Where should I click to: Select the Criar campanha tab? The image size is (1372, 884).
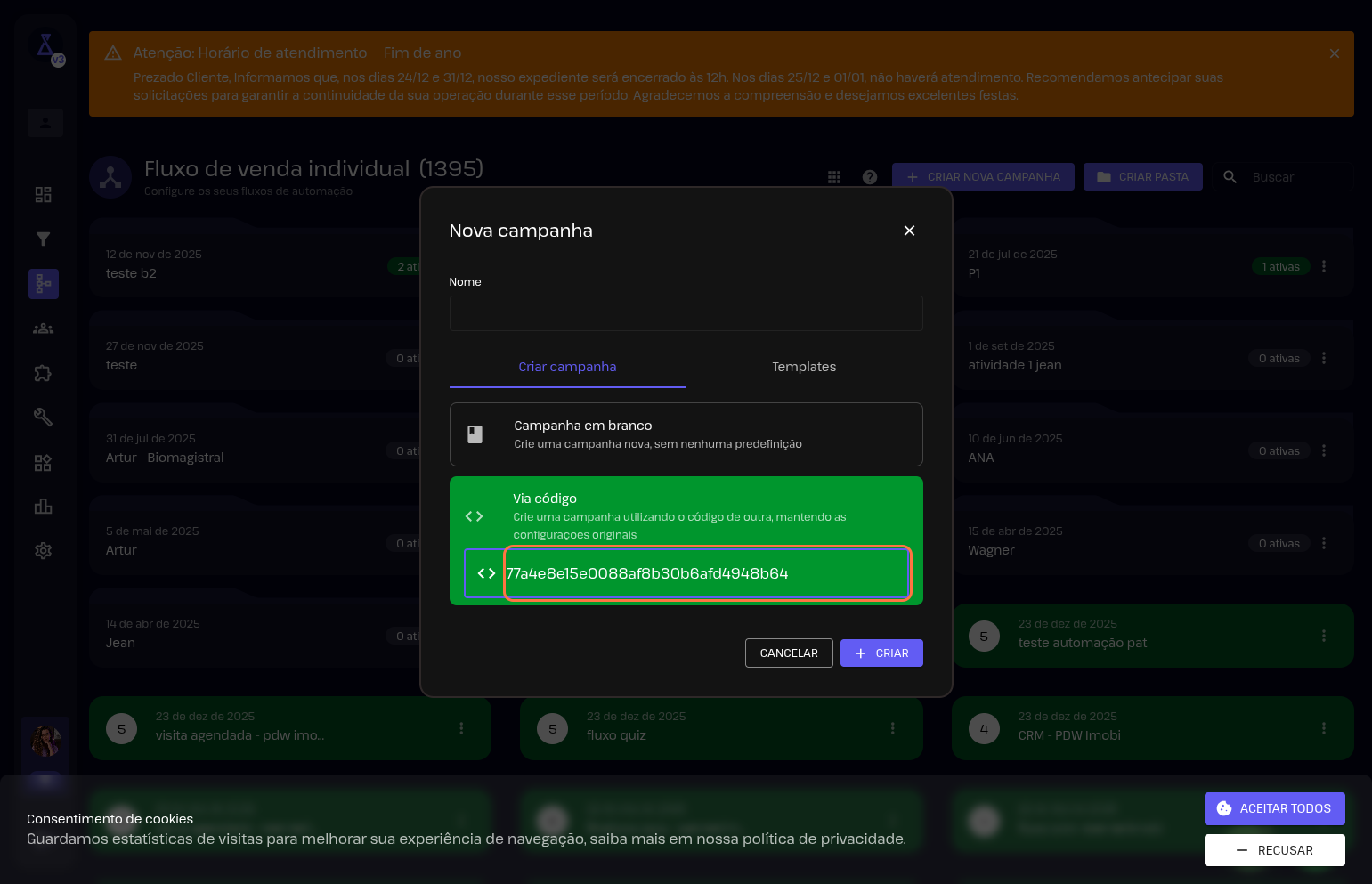pyautogui.click(x=567, y=367)
